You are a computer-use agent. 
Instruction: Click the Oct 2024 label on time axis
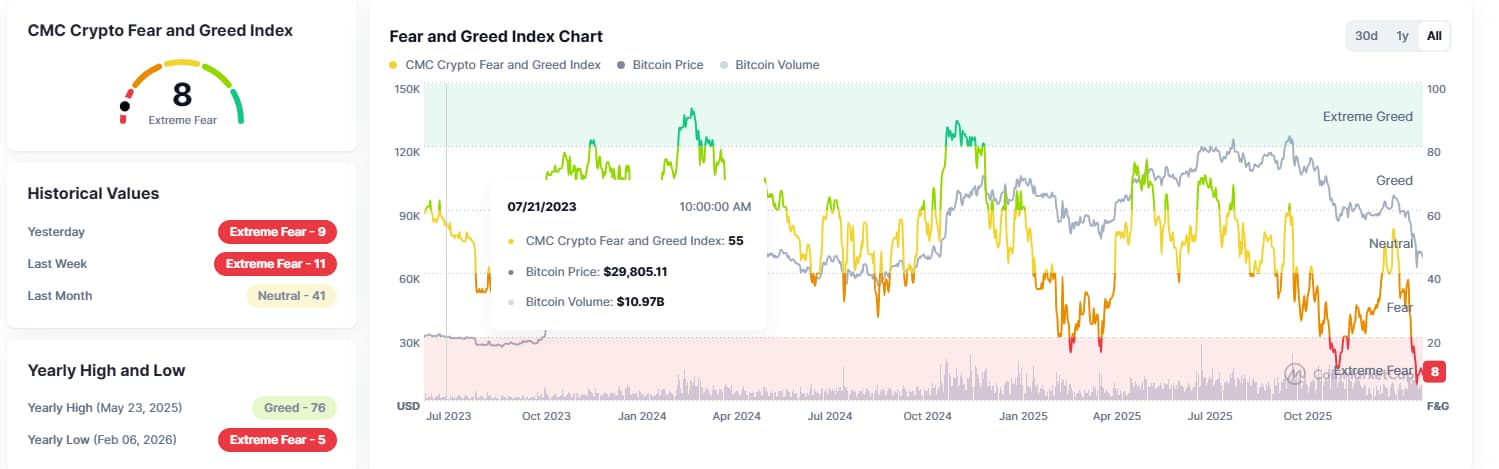926,416
